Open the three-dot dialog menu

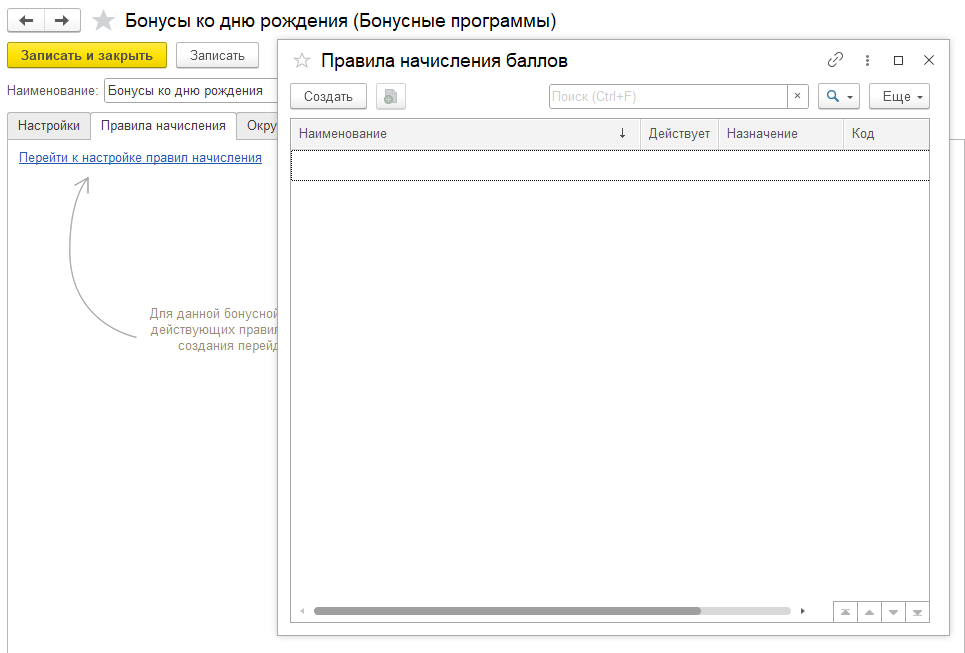pyautogui.click(x=867, y=60)
